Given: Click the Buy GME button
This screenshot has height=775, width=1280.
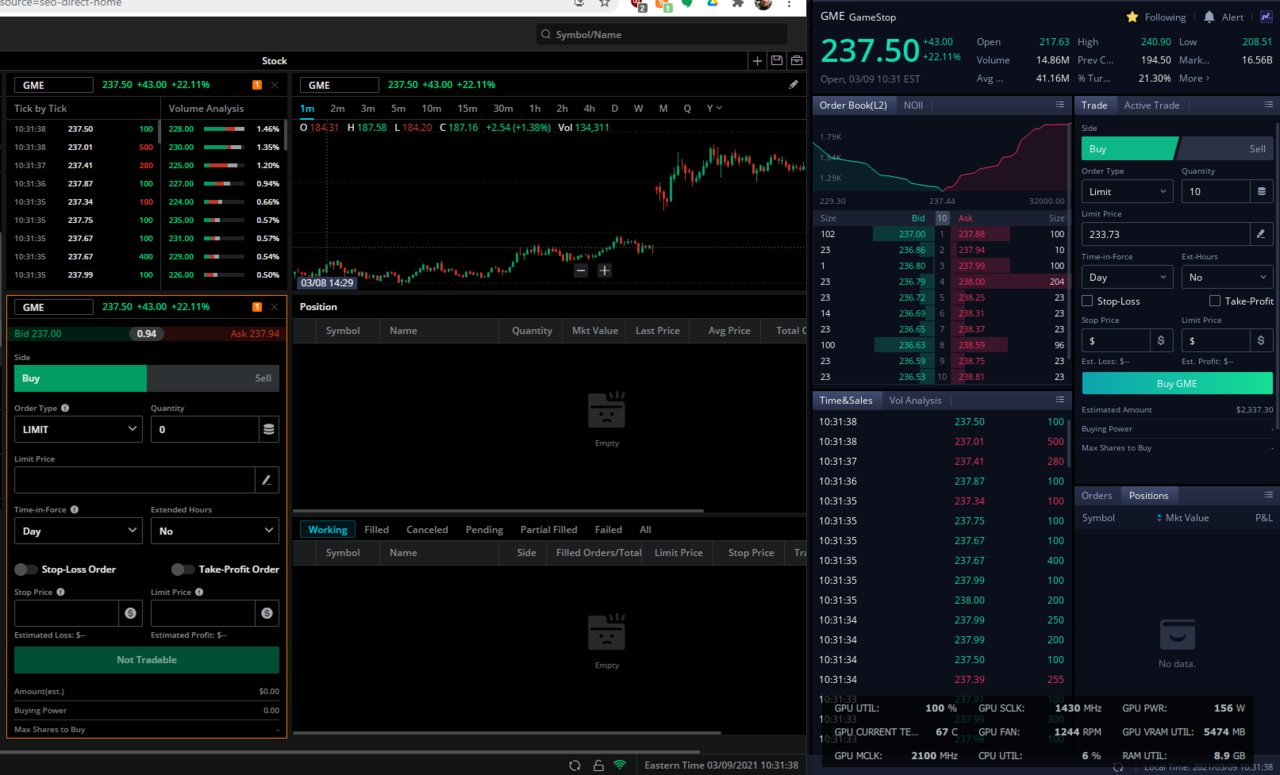Looking at the screenshot, I should 1177,383.
